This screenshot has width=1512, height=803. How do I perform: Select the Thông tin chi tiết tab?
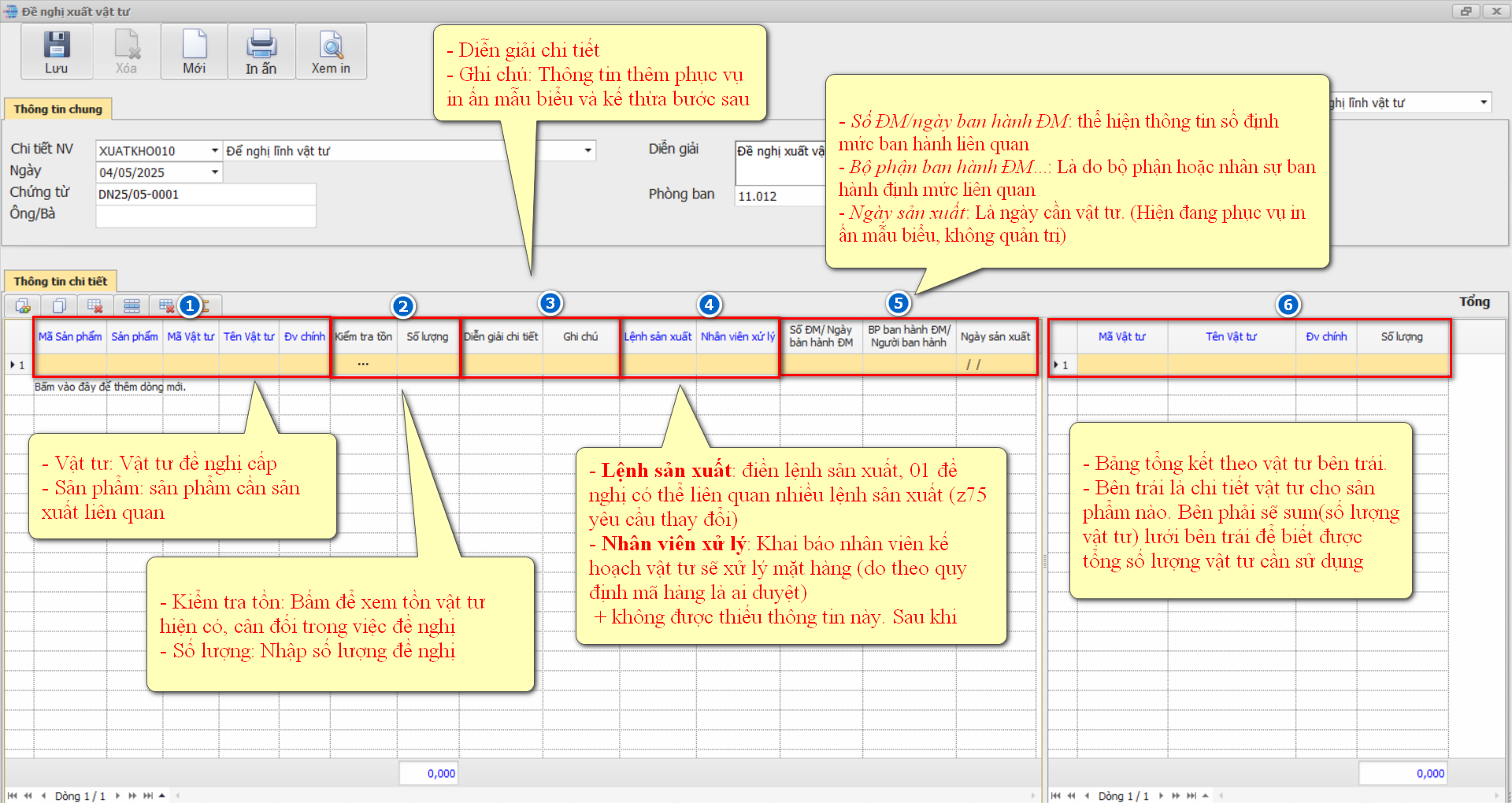click(x=60, y=282)
